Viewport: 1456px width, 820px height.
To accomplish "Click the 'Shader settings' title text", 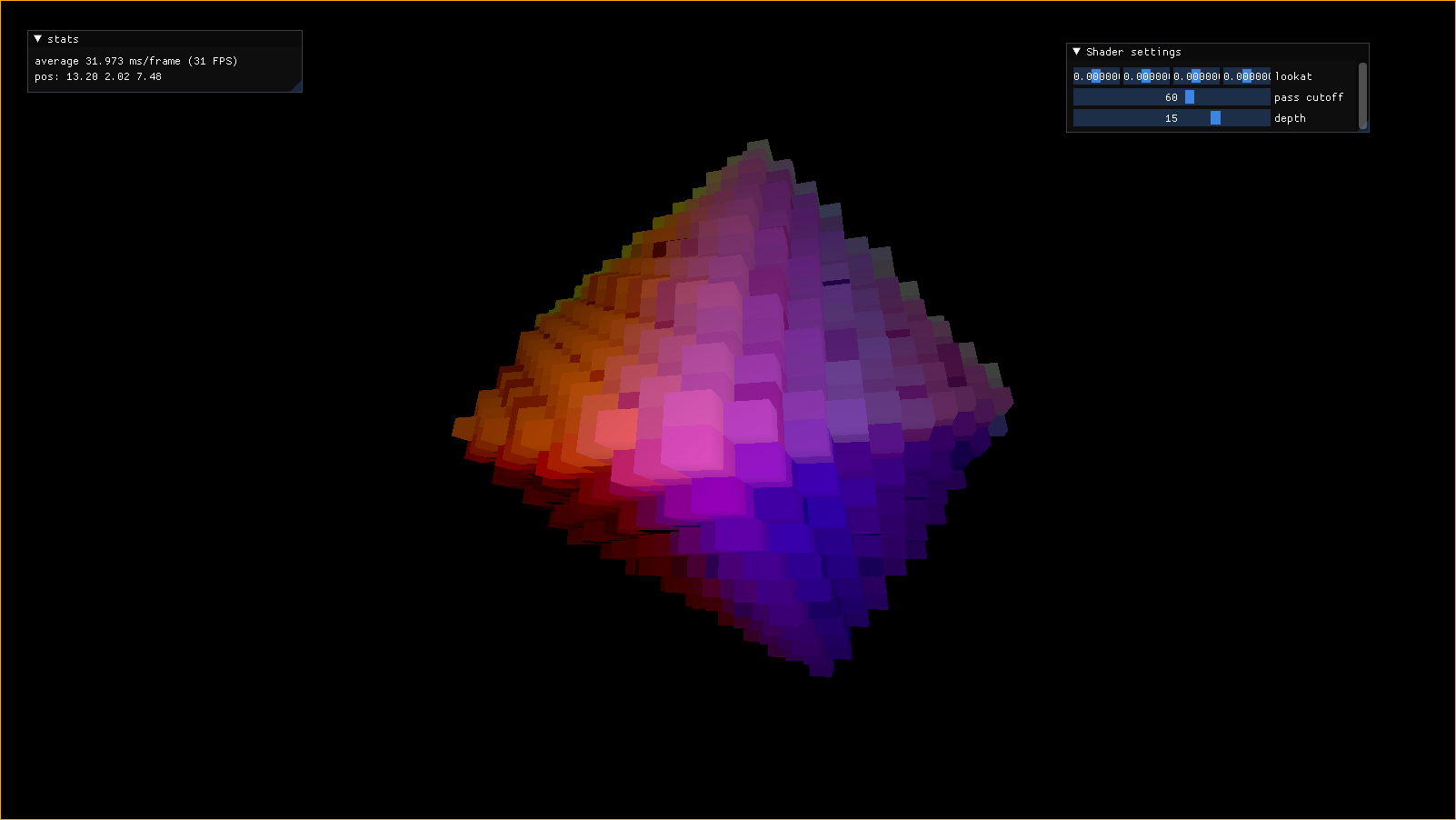I will (1133, 52).
